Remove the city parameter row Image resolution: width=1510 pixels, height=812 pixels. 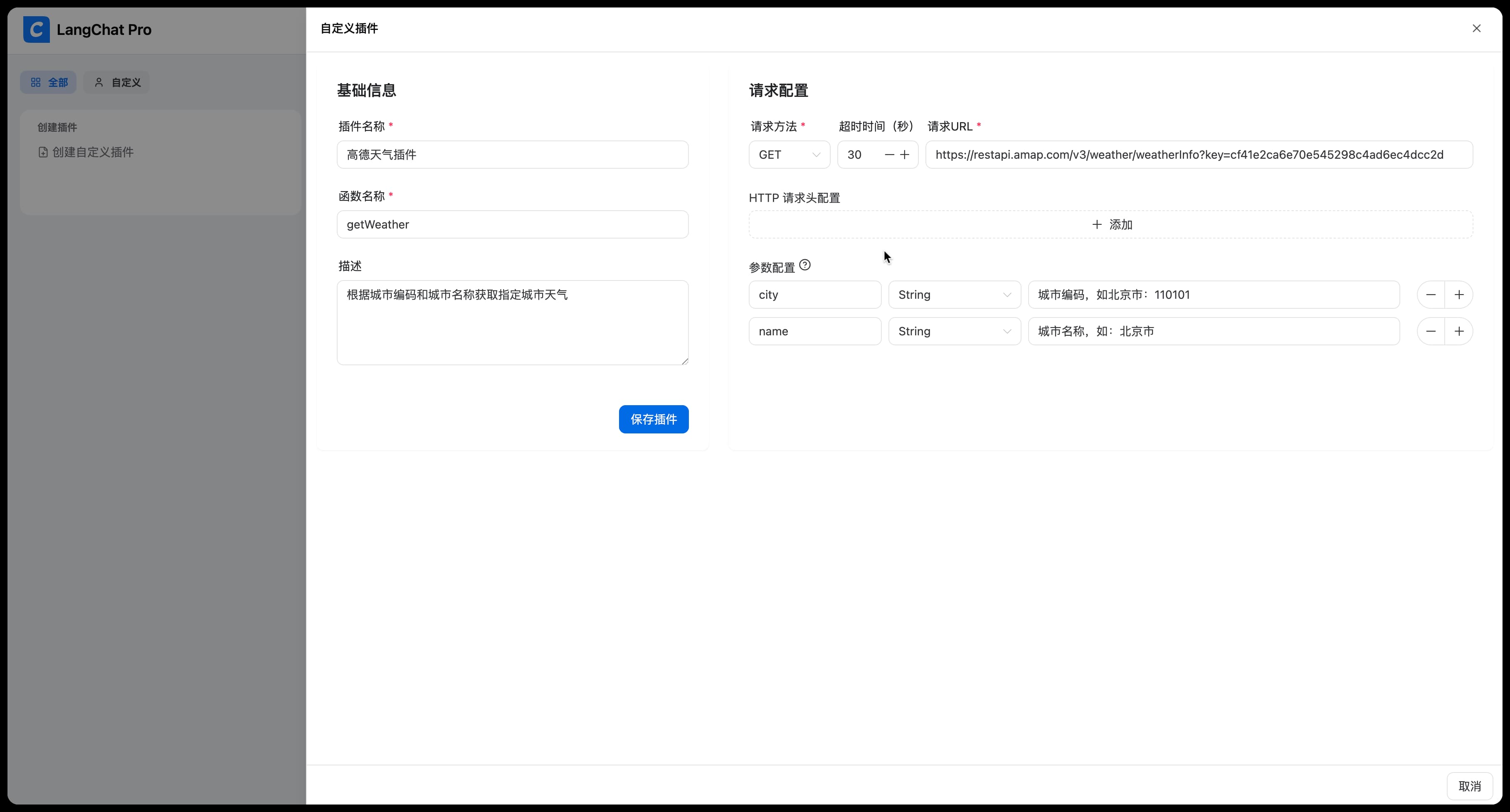pos(1431,295)
